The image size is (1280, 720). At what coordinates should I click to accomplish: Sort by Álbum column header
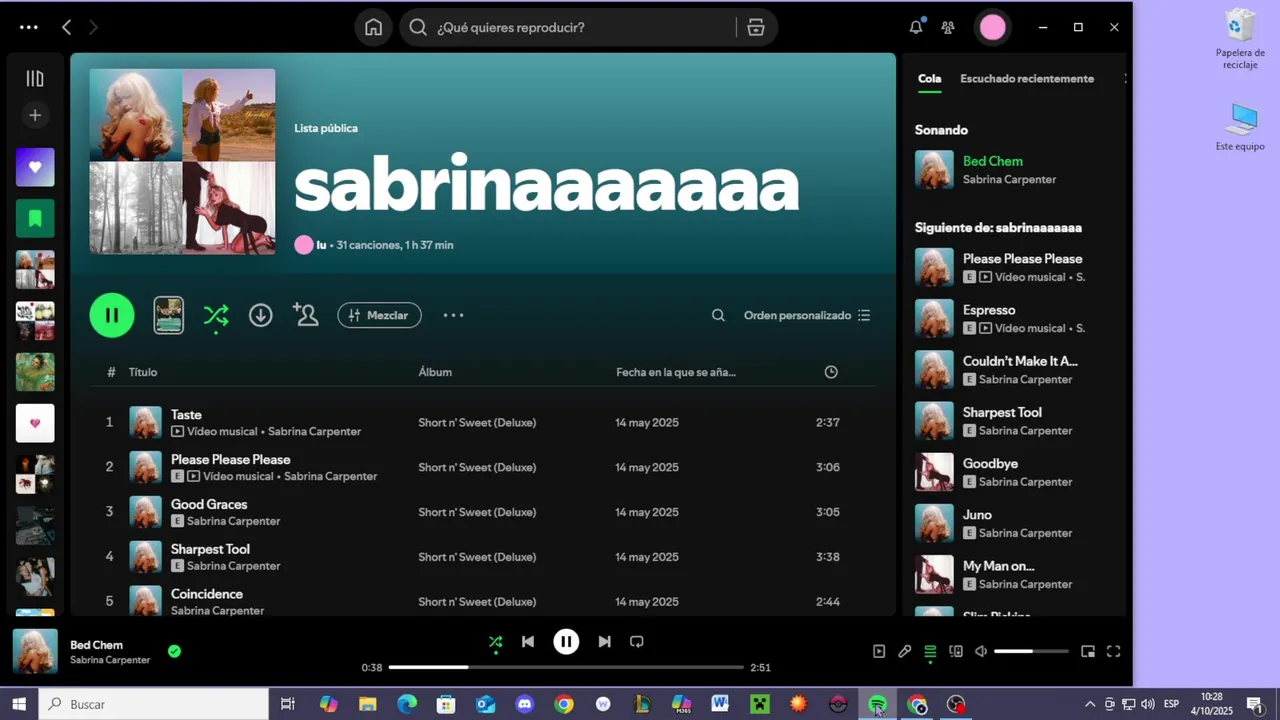point(435,372)
